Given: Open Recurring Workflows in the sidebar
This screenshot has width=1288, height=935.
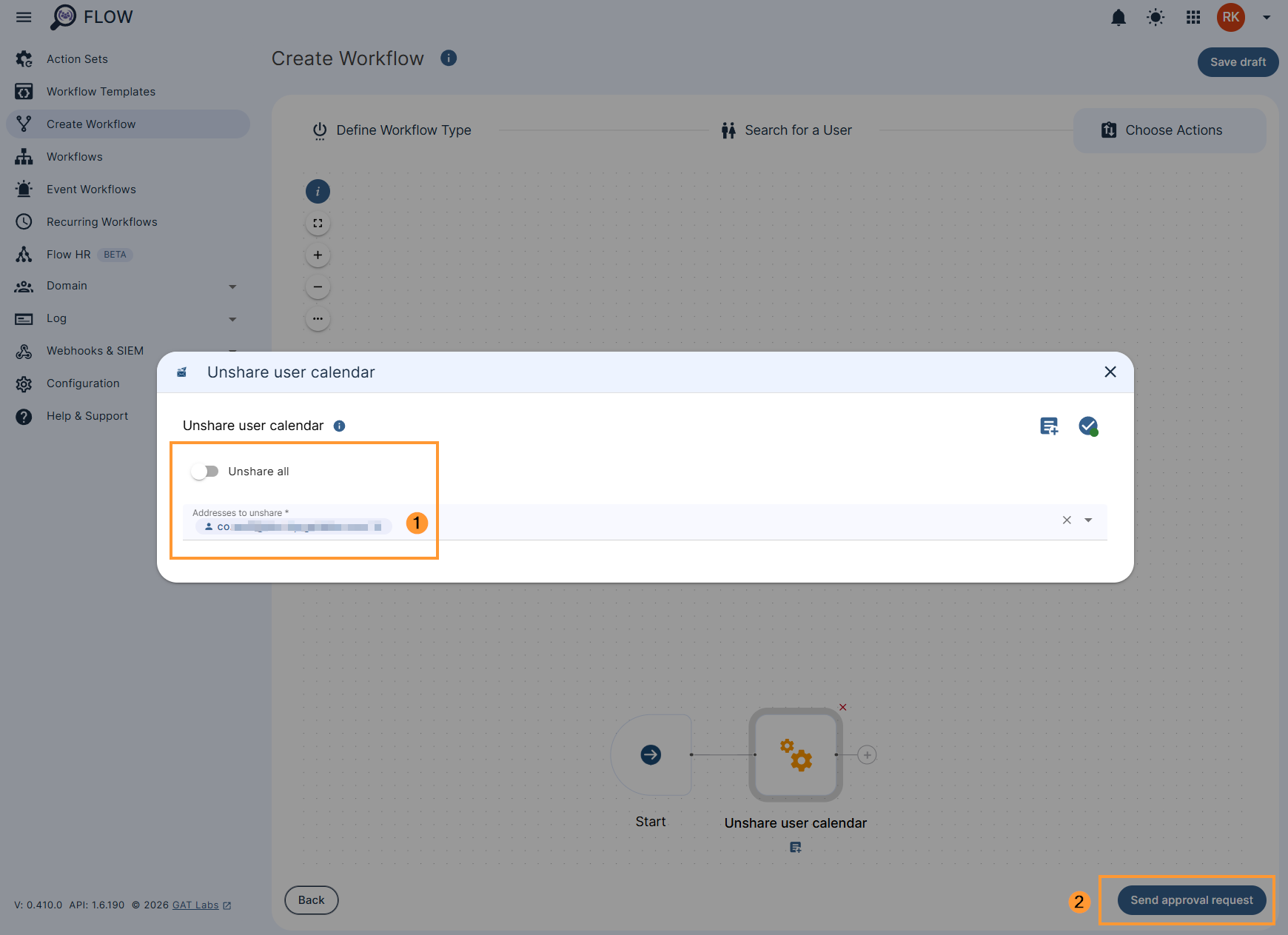Looking at the screenshot, I should 101,221.
